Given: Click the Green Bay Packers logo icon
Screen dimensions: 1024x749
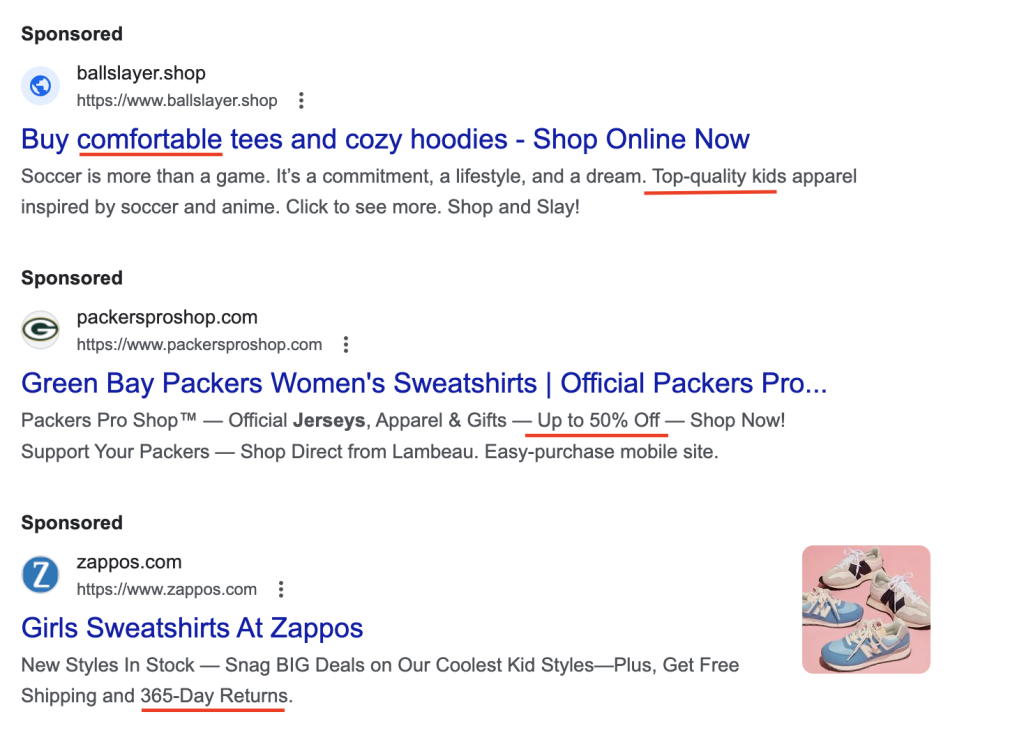Looking at the screenshot, I should tap(41, 330).
